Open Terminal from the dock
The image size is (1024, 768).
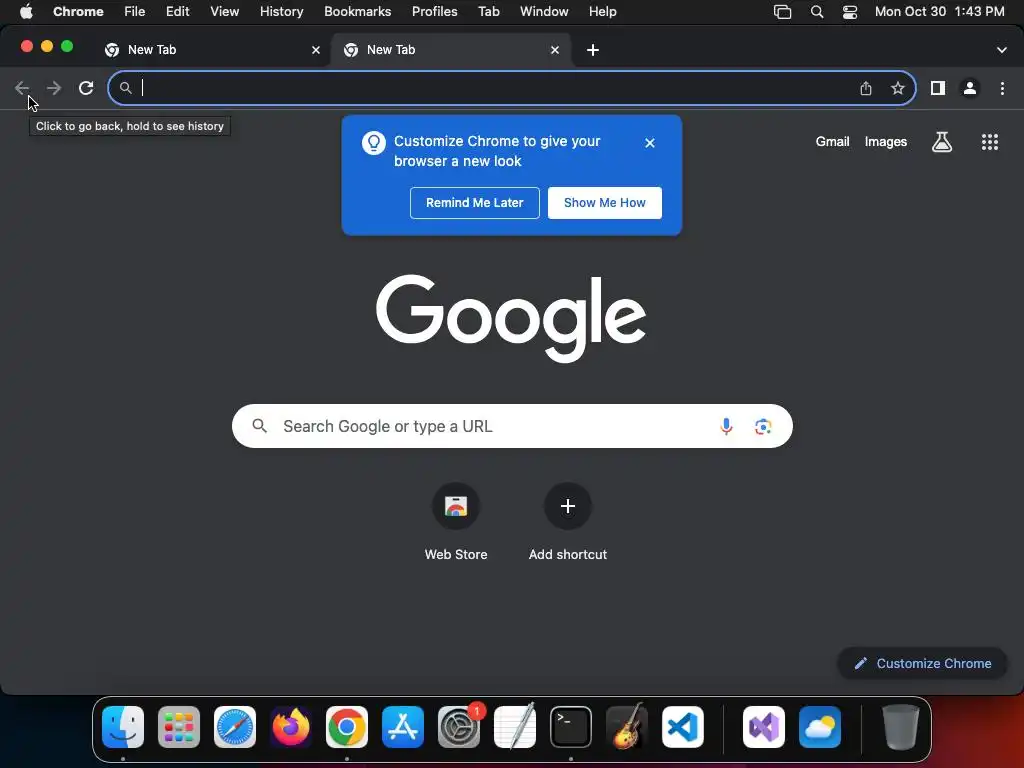(571, 727)
